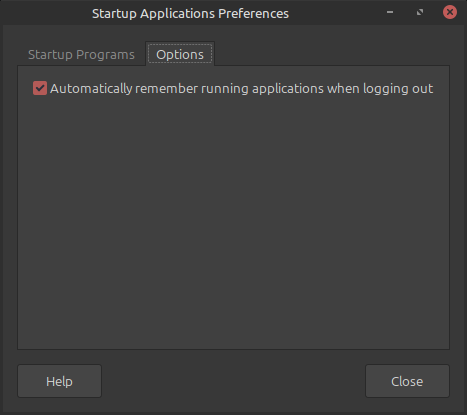The width and height of the screenshot is (467, 415).
Task: Close window using red X icon
Action: (450, 12)
